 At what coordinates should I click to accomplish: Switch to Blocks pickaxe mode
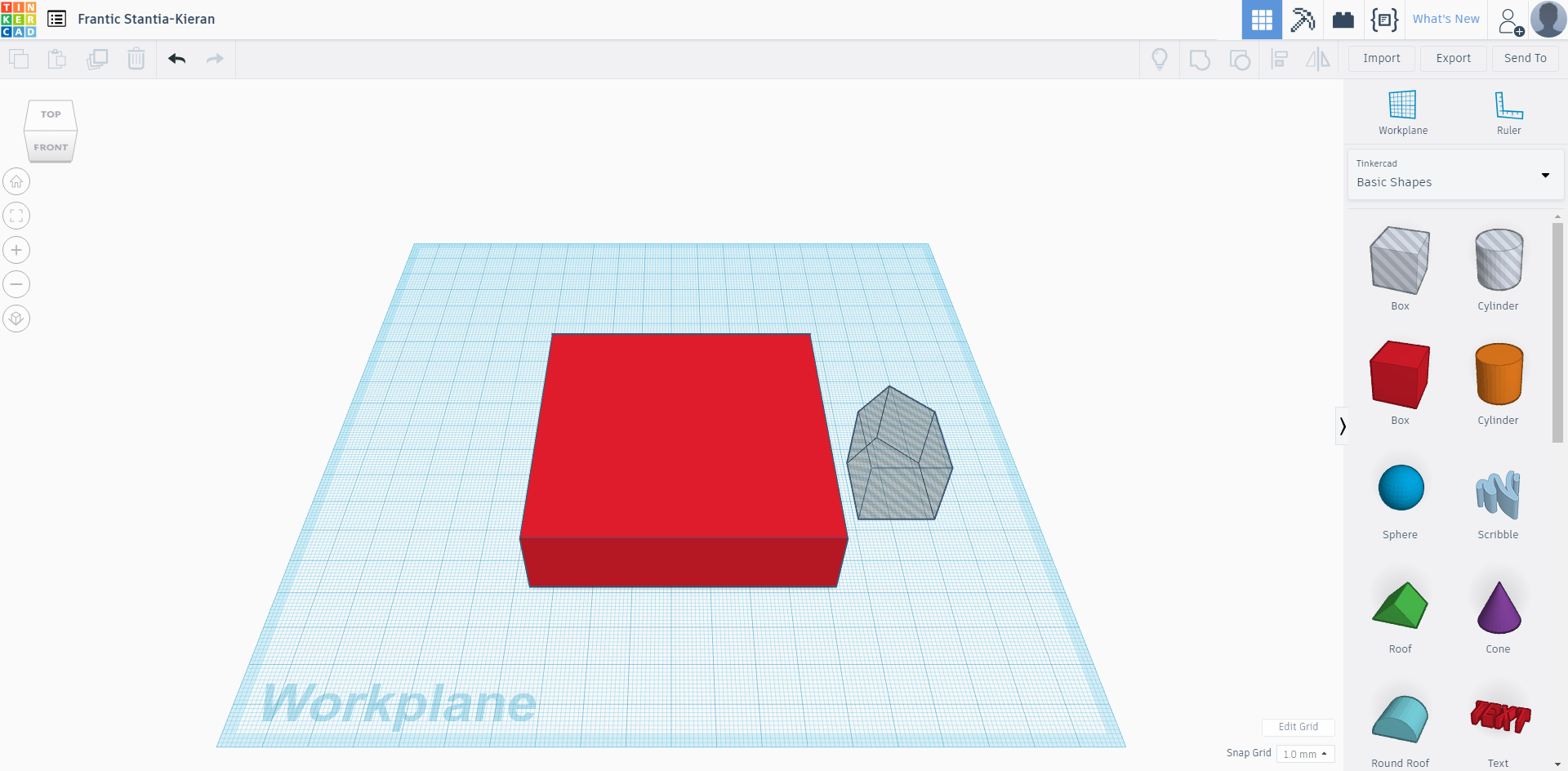click(x=1303, y=20)
